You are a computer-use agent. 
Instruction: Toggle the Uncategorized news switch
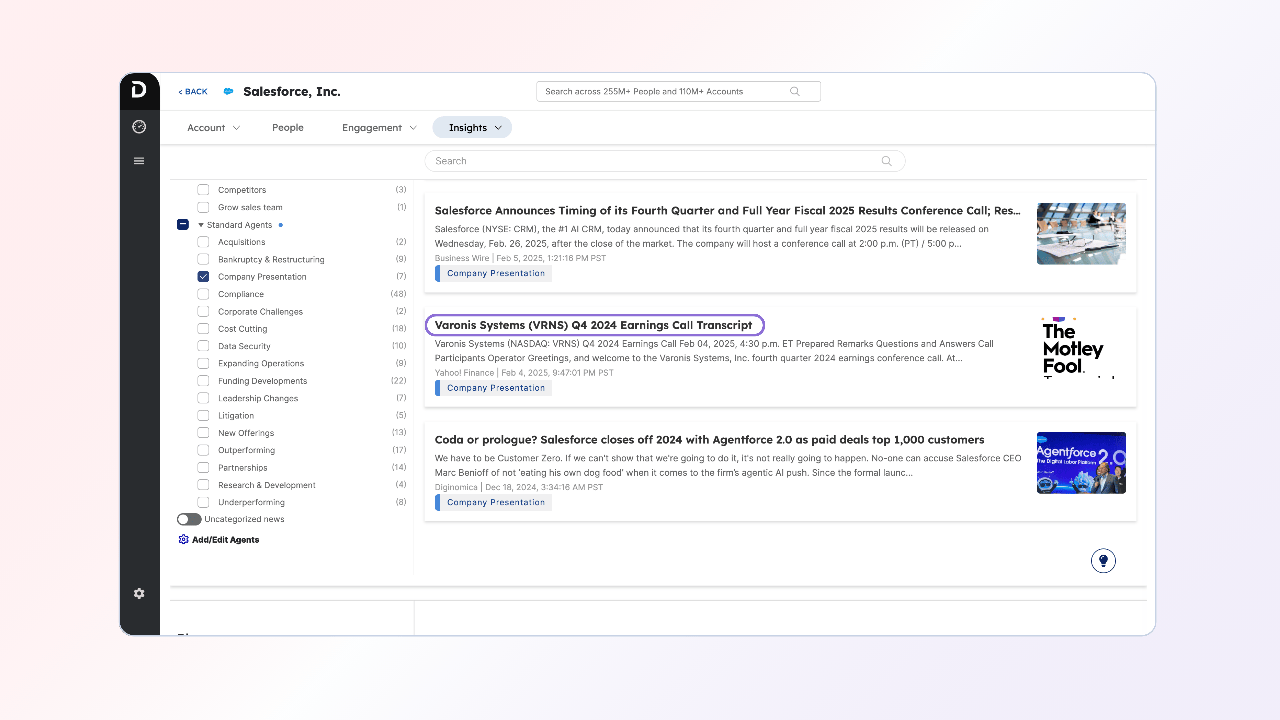pos(188,520)
